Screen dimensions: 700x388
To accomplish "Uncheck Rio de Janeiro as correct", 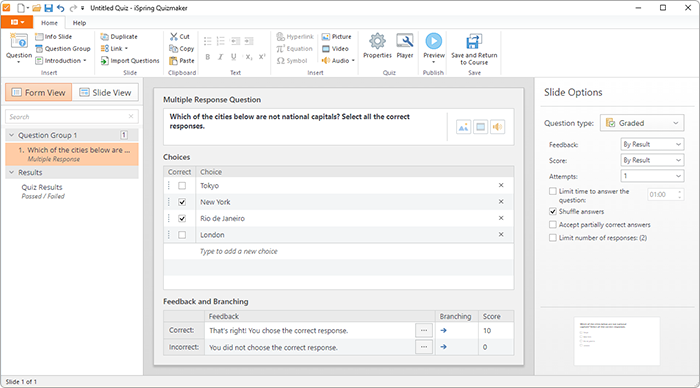I will (x=182, y=218).
